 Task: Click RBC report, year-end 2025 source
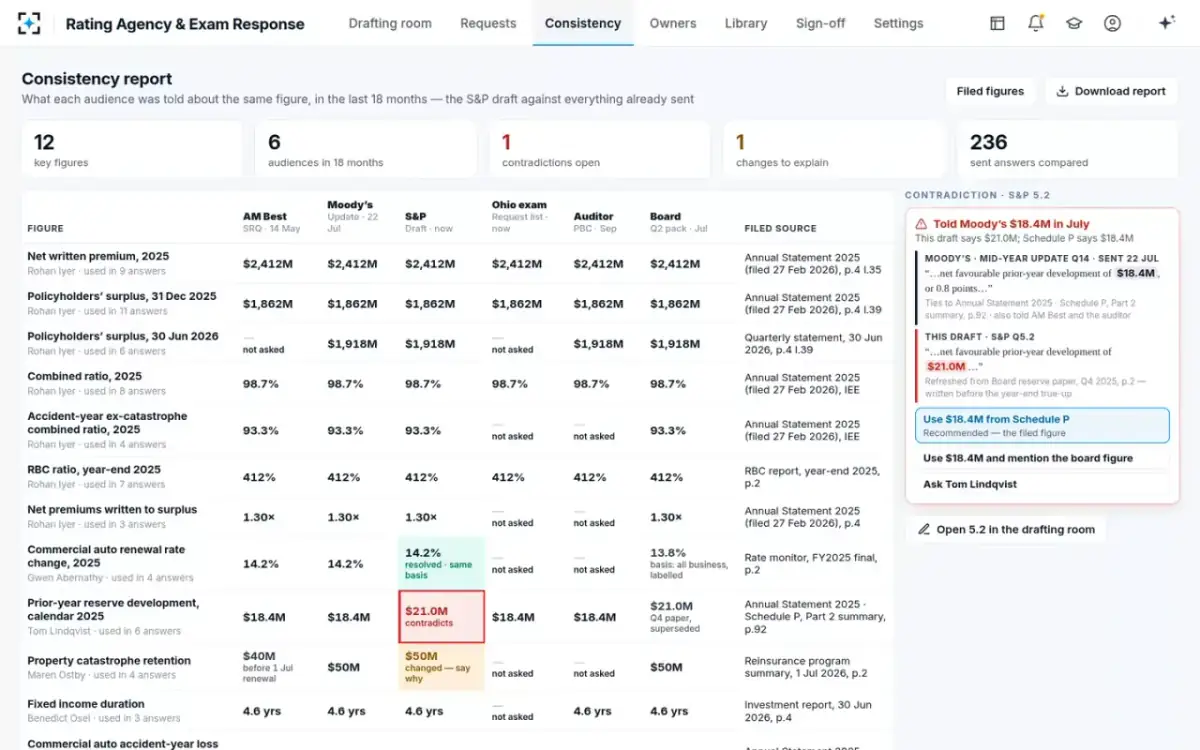click(812, 476)
